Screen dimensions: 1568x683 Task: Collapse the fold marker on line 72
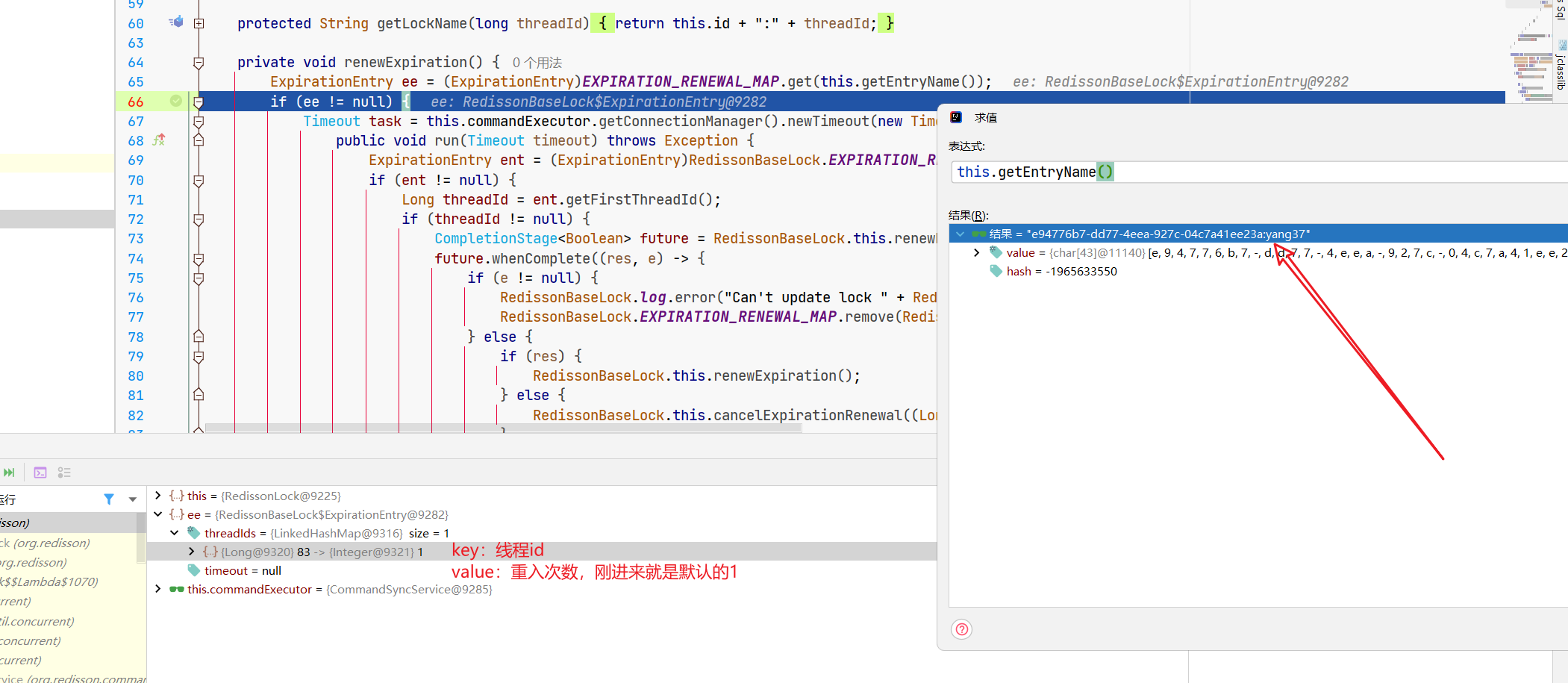pyautogui.click(x=199, y=219)
